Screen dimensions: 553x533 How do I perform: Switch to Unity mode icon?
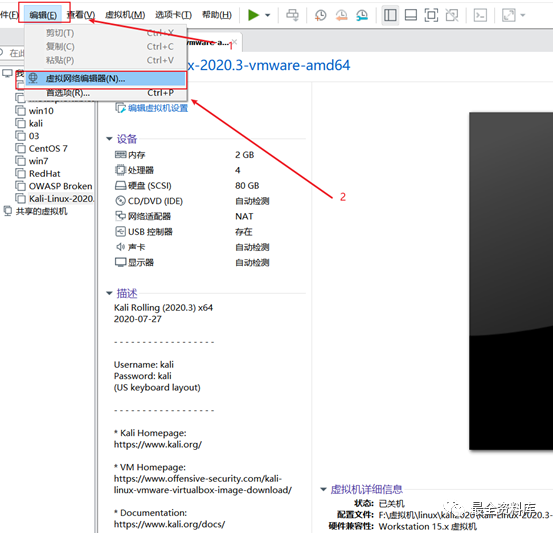(x=452, y=15)
